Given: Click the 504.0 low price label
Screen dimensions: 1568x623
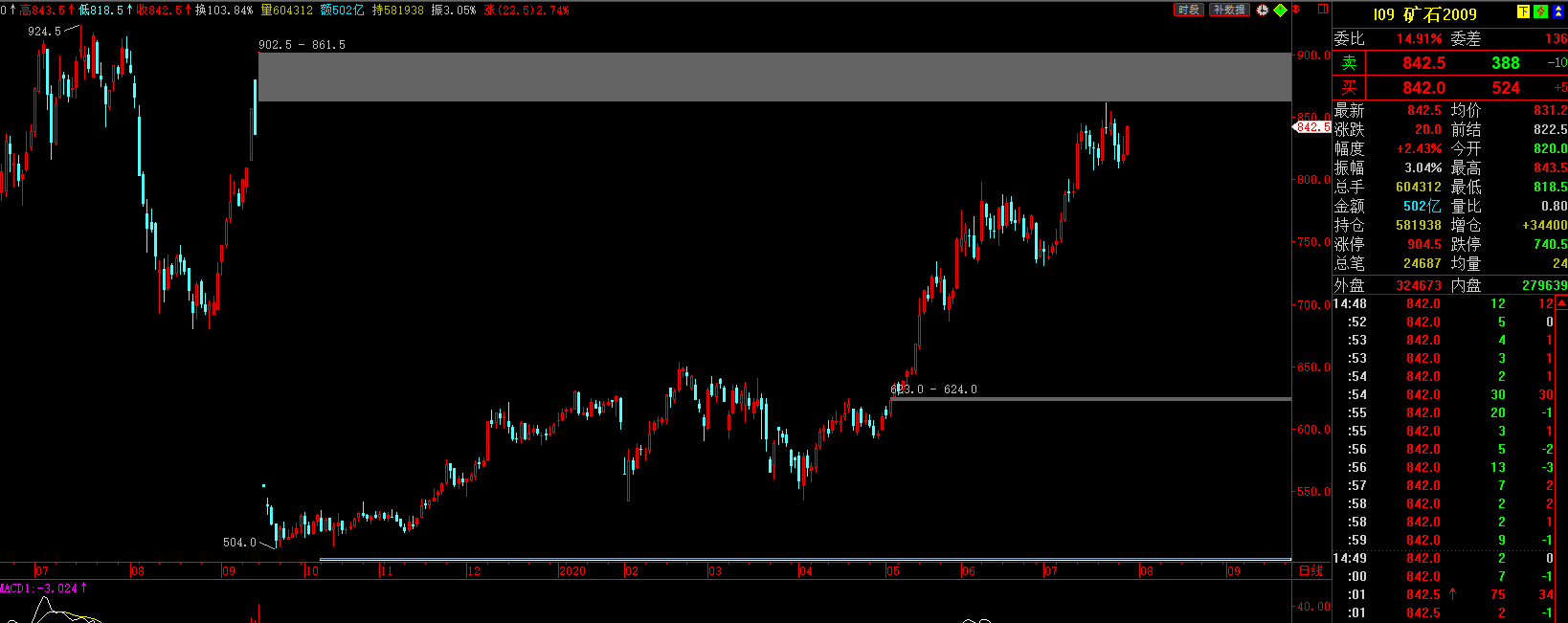Looking at the screenshot, I should 239,543.
